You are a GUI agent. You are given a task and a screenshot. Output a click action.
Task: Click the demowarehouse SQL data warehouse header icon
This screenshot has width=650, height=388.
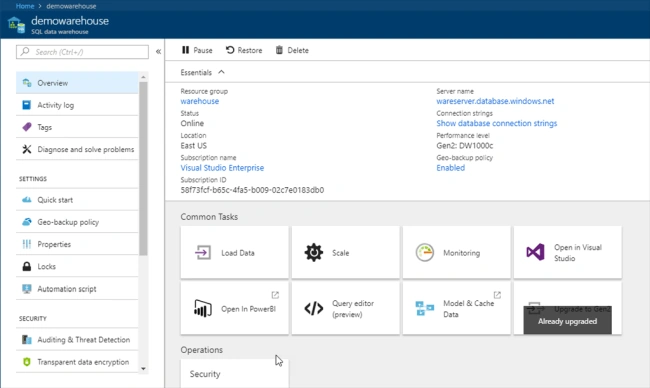click(x=16, y=25)
